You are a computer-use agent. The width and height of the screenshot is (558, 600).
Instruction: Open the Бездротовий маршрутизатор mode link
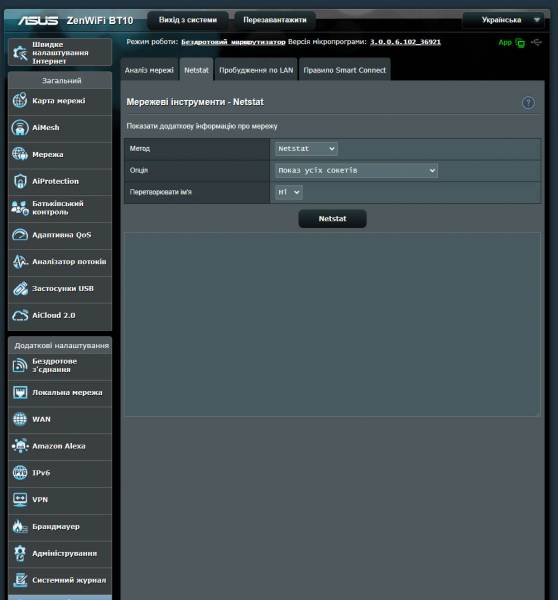point(233,42)
